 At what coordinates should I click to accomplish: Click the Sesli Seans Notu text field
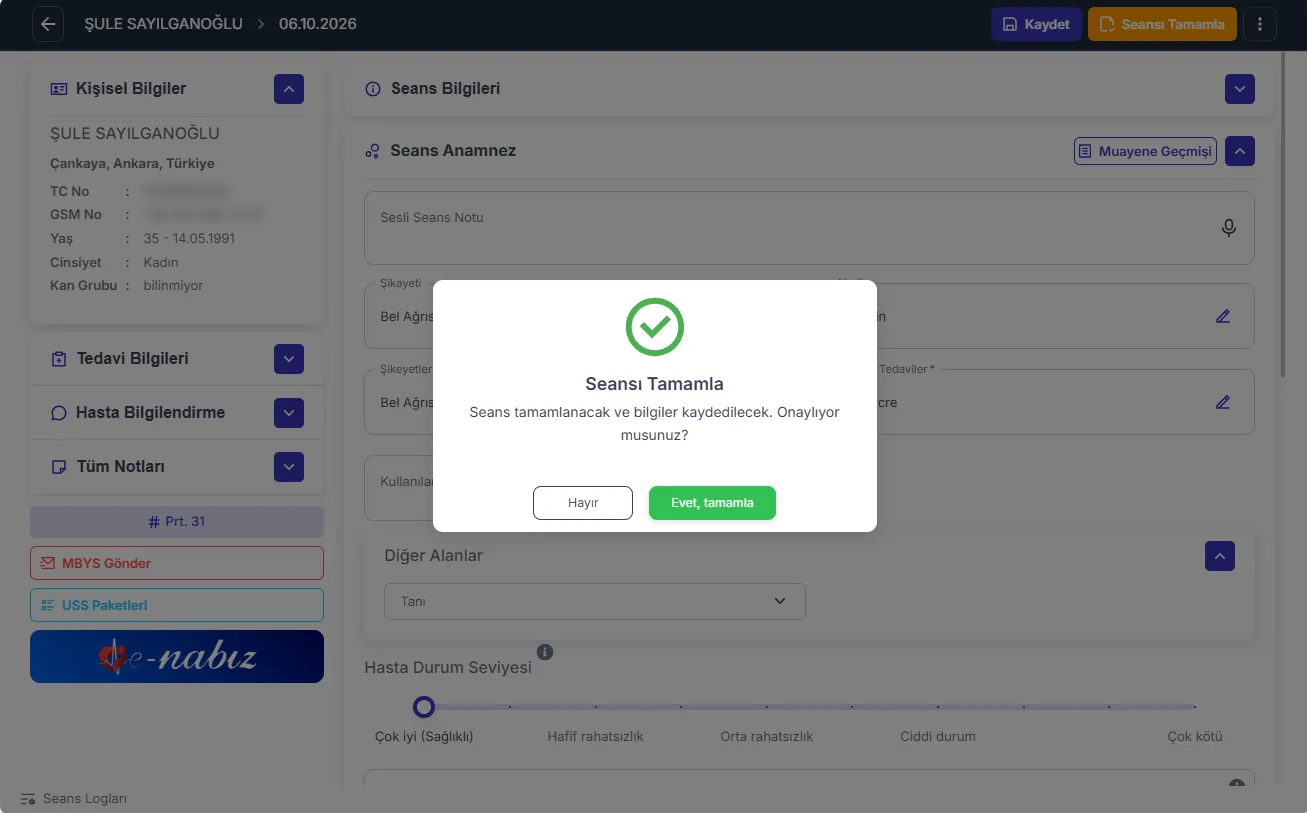coord(809,228)
